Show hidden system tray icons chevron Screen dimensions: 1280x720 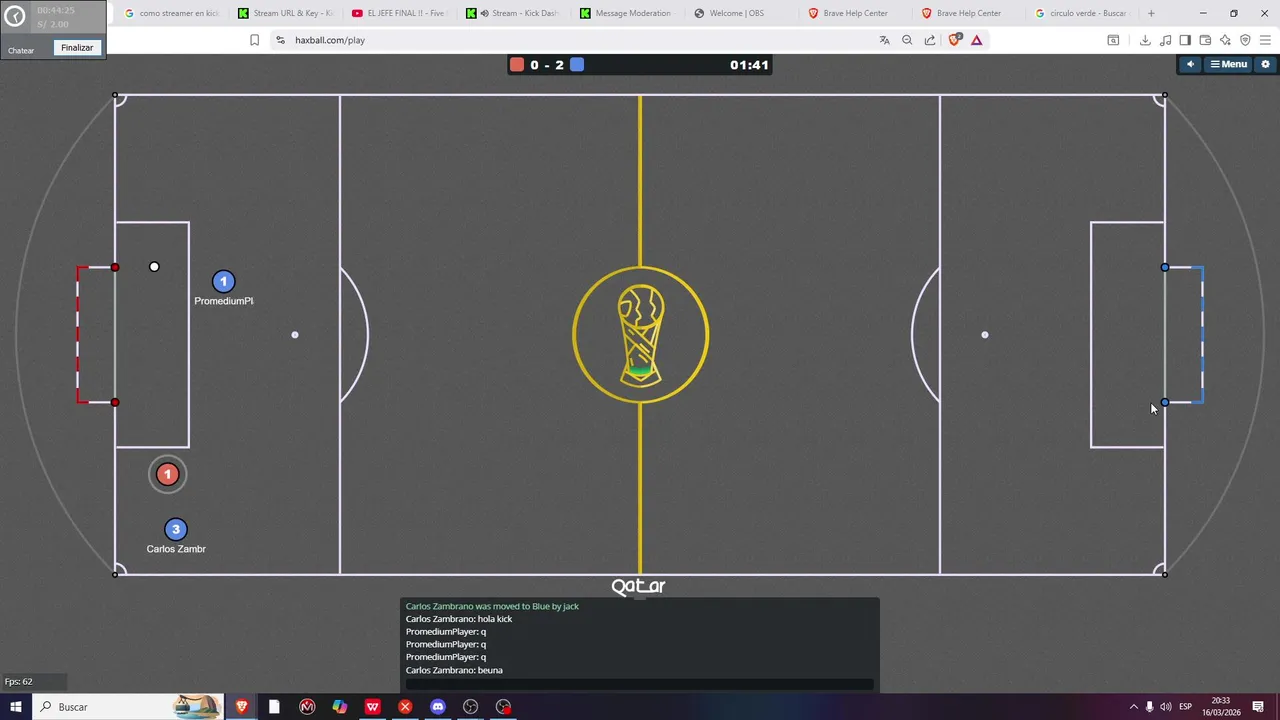[x=1133, y=707]
